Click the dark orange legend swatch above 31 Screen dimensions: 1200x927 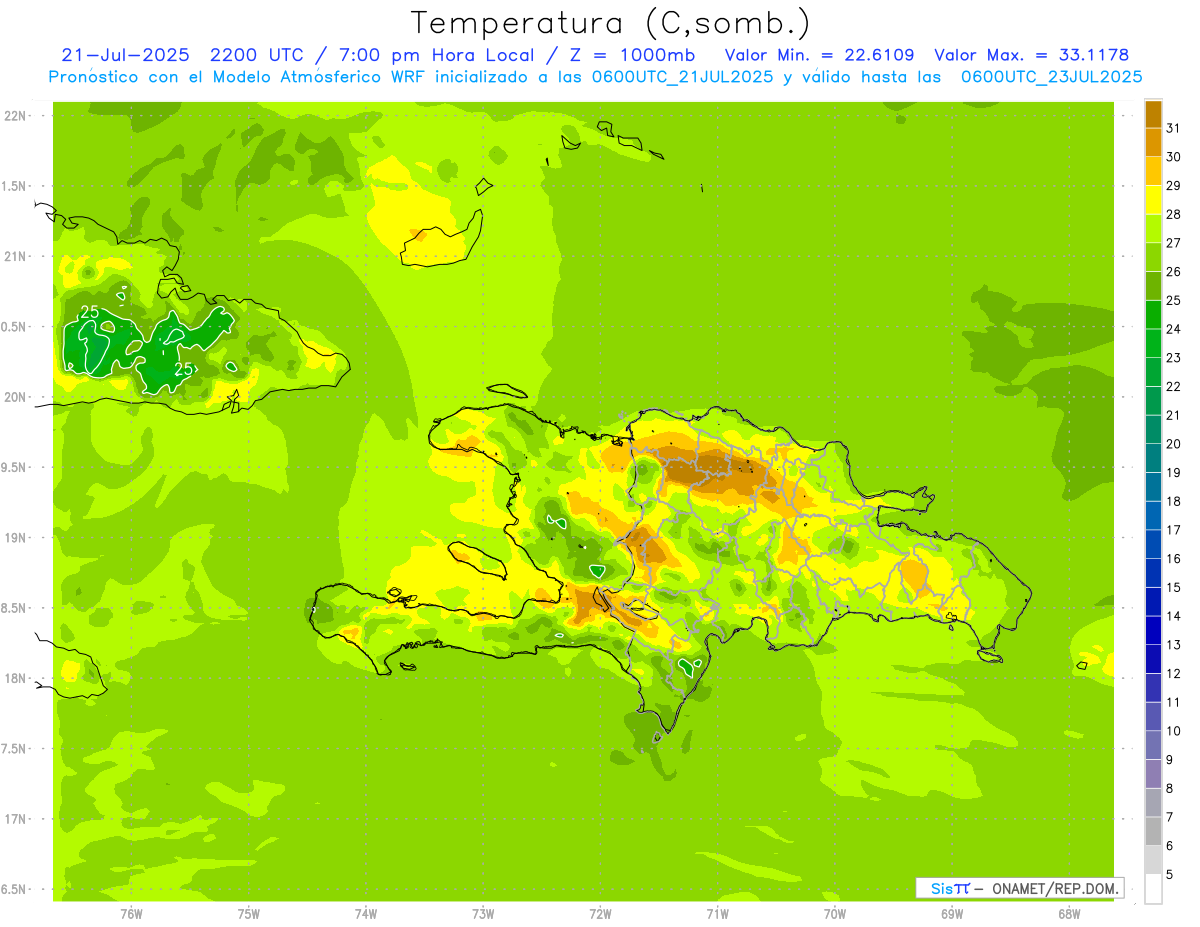tap(1153, 115)
